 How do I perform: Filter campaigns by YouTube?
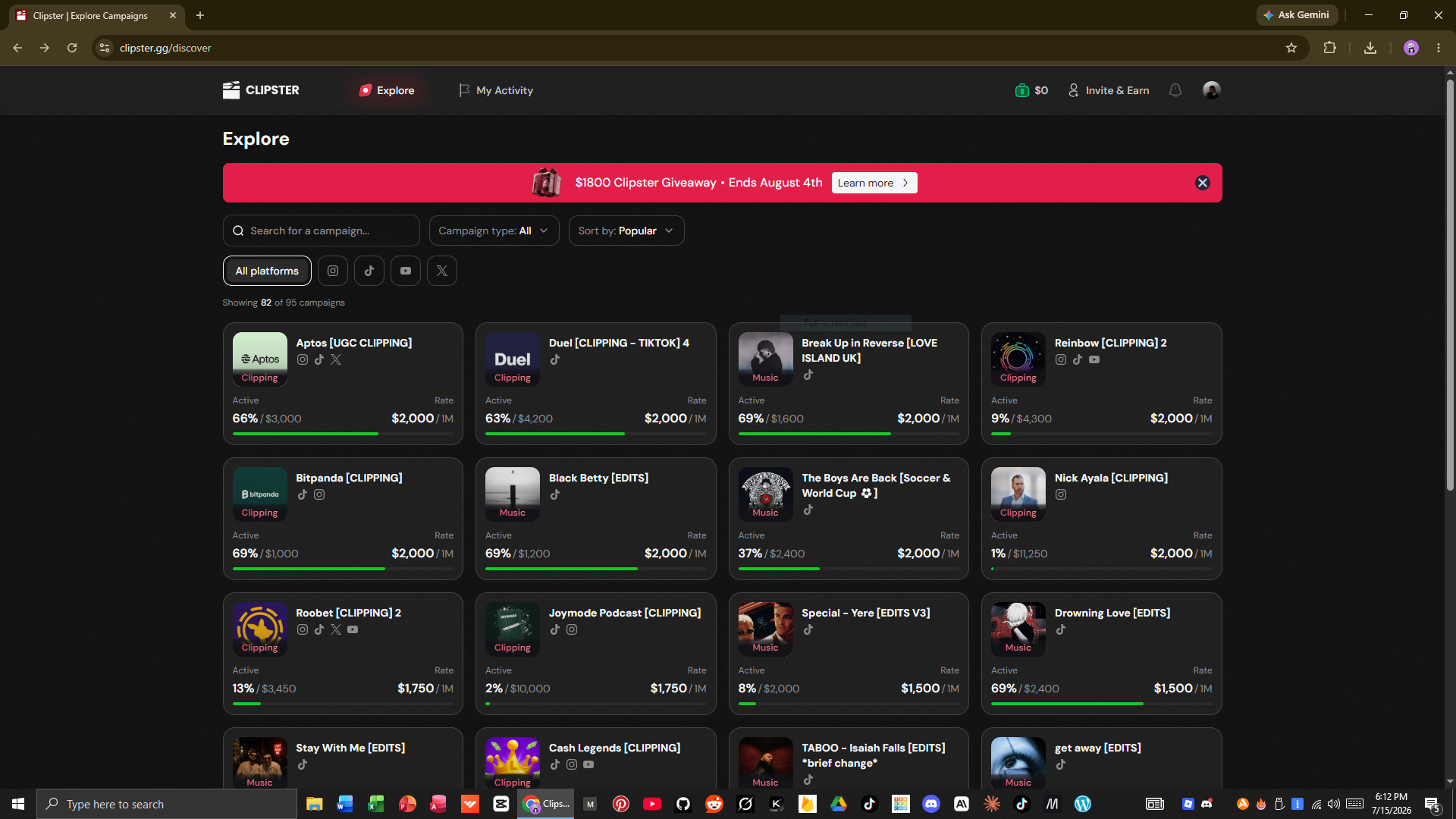tap(406, 271)
